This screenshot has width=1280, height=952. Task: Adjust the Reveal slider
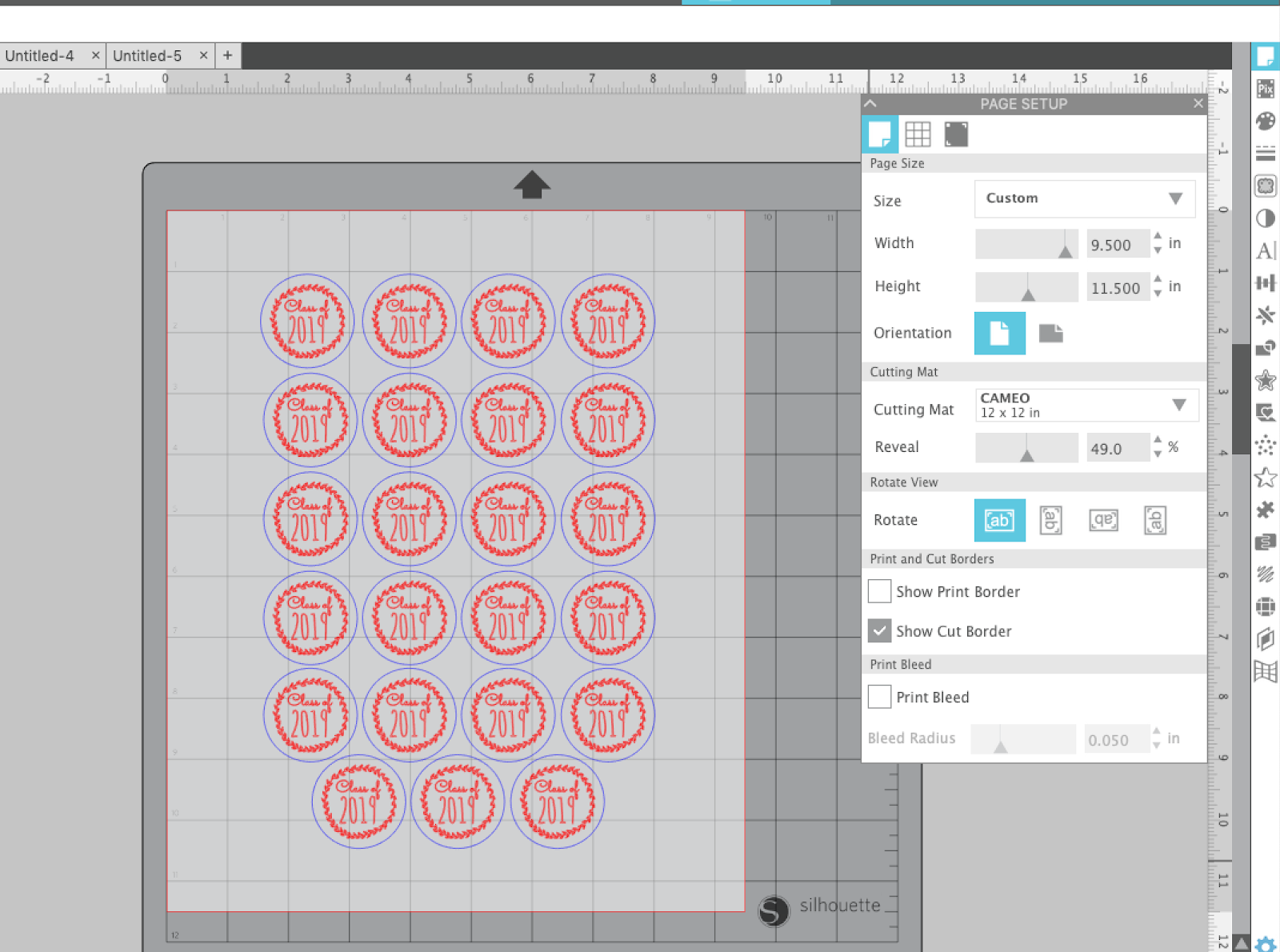click(1027, 448)
